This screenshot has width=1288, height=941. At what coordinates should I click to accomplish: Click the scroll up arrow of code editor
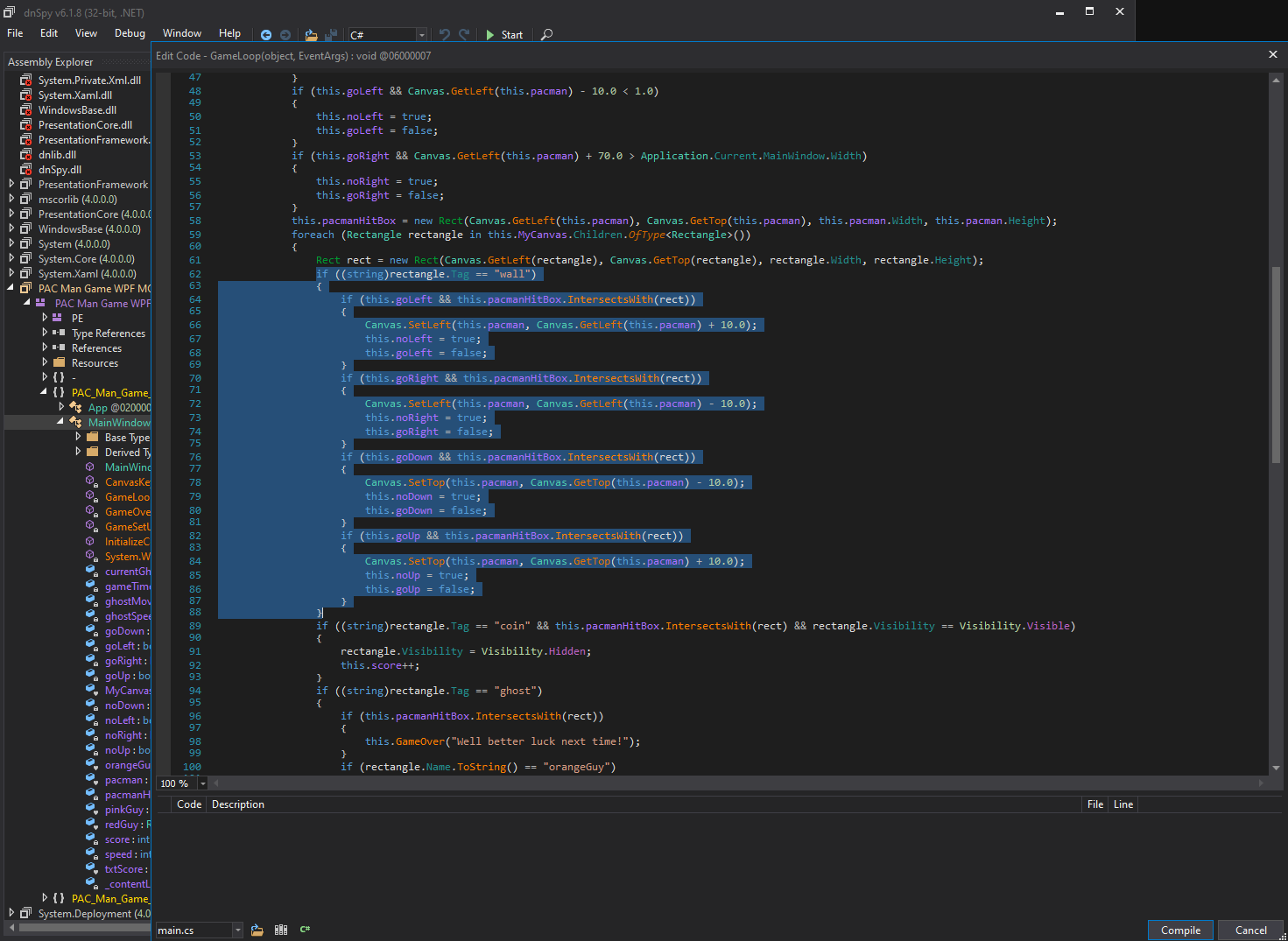point(1276,80)
